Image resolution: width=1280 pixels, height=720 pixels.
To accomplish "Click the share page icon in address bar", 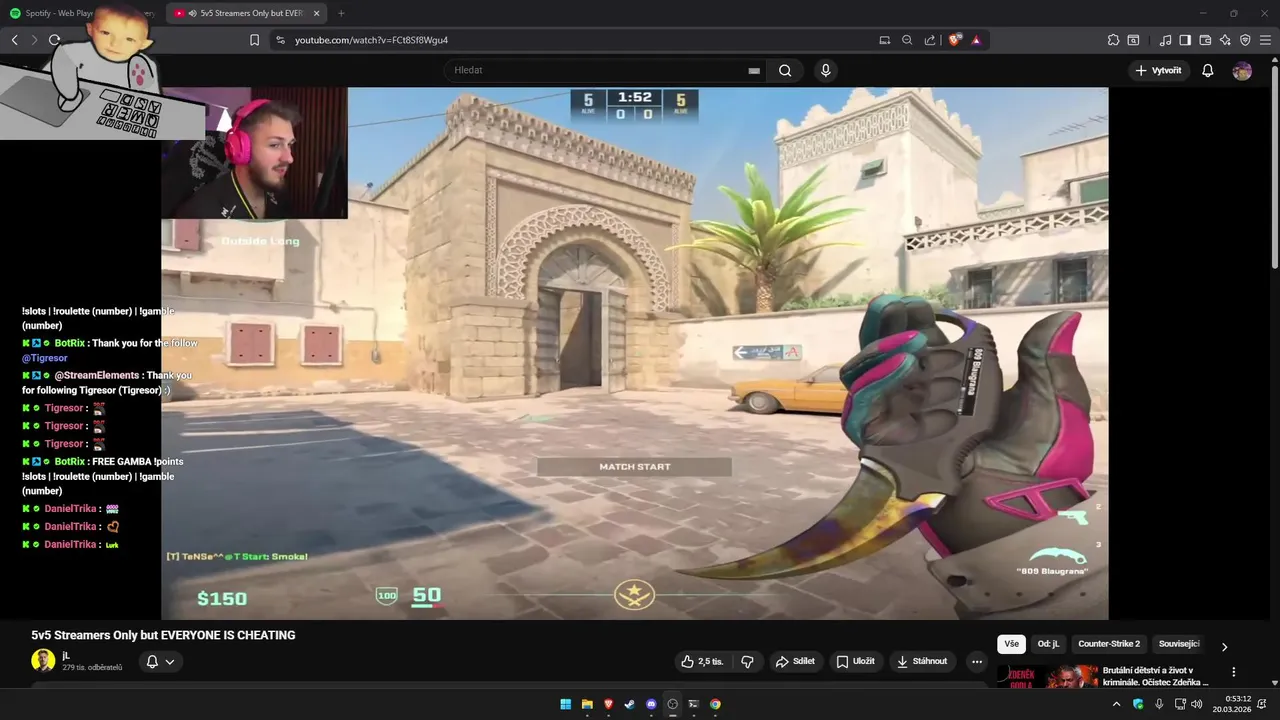I will (x=930, y=40).
